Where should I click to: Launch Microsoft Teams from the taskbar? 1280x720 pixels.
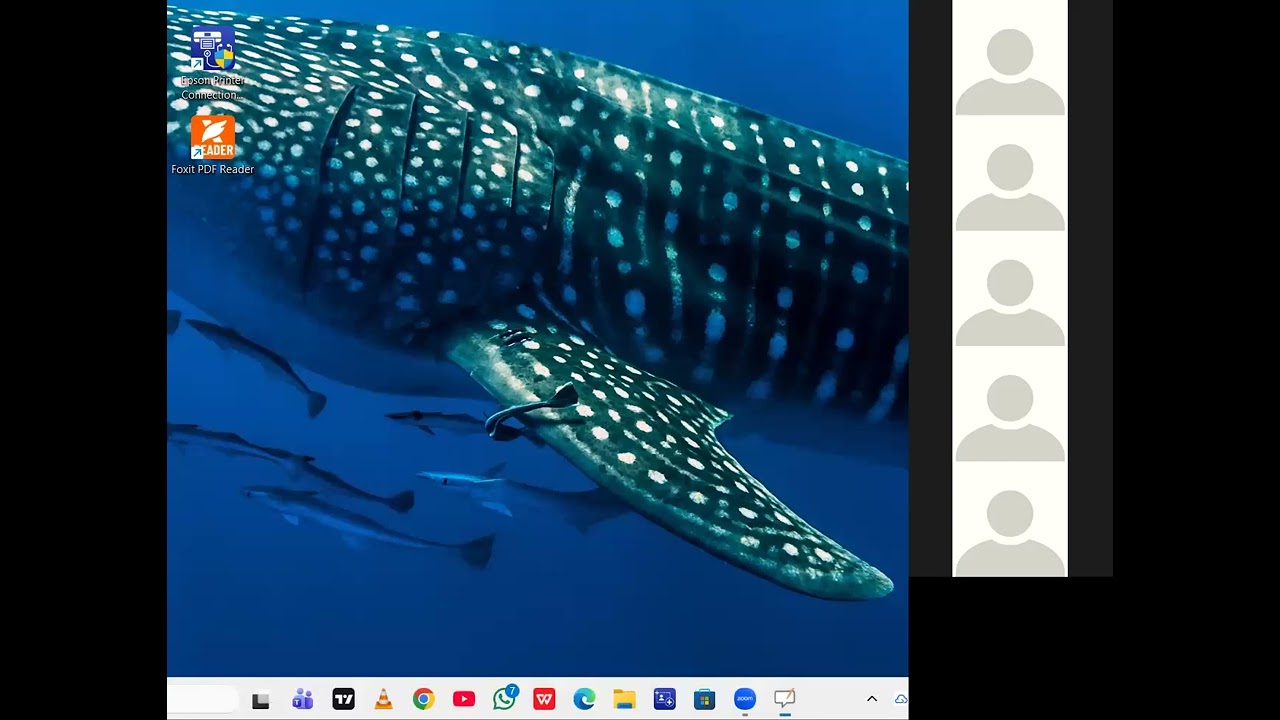pyautogui.click(x=302, y=700)
